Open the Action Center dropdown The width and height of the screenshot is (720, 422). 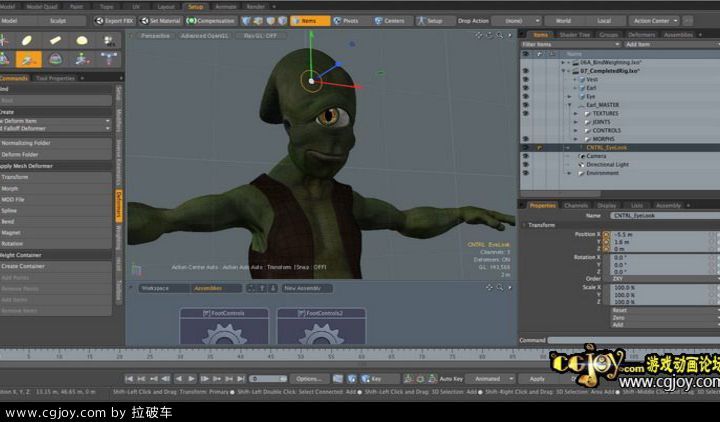coord(654,21)
